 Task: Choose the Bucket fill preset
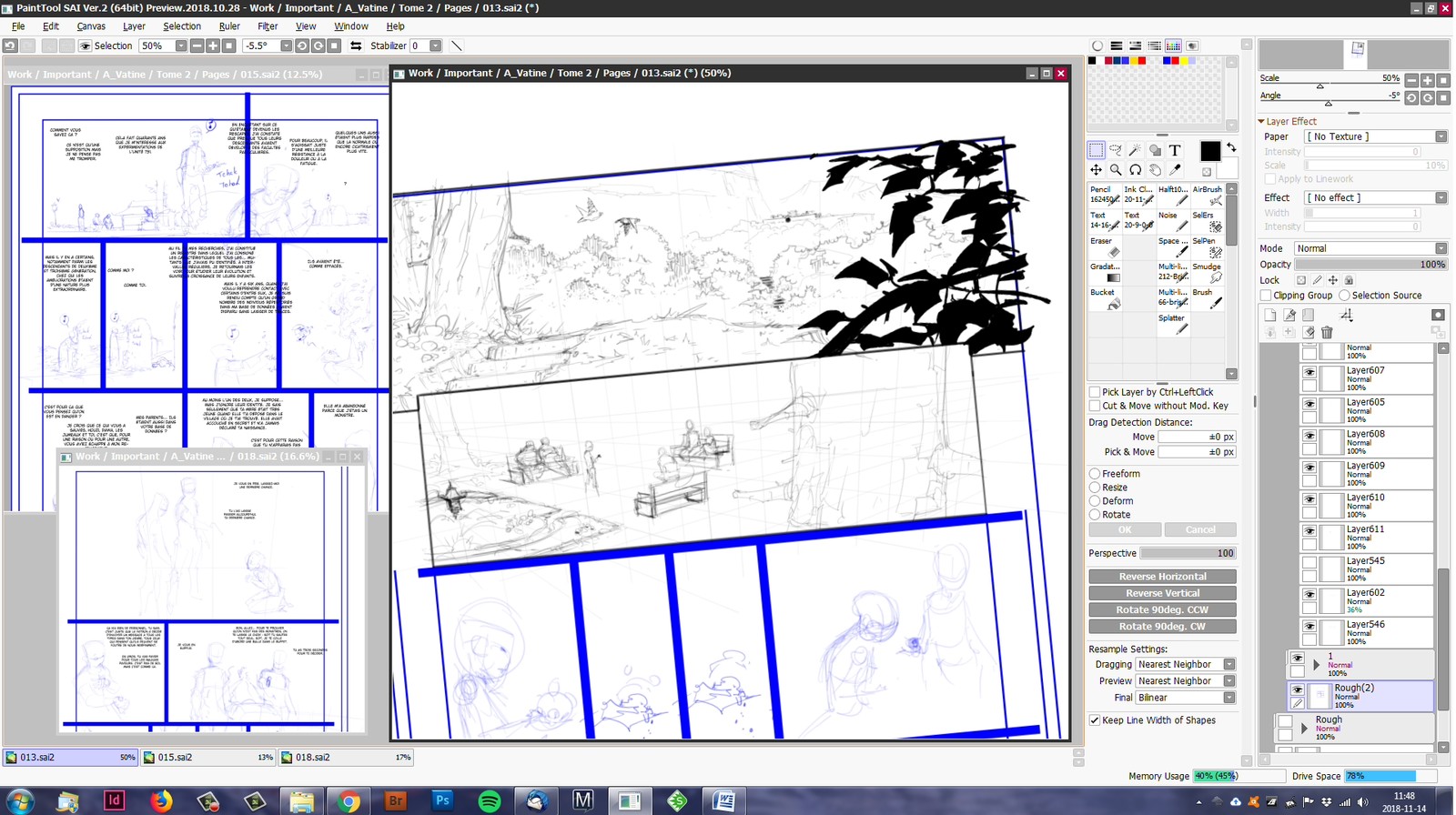1105,298
